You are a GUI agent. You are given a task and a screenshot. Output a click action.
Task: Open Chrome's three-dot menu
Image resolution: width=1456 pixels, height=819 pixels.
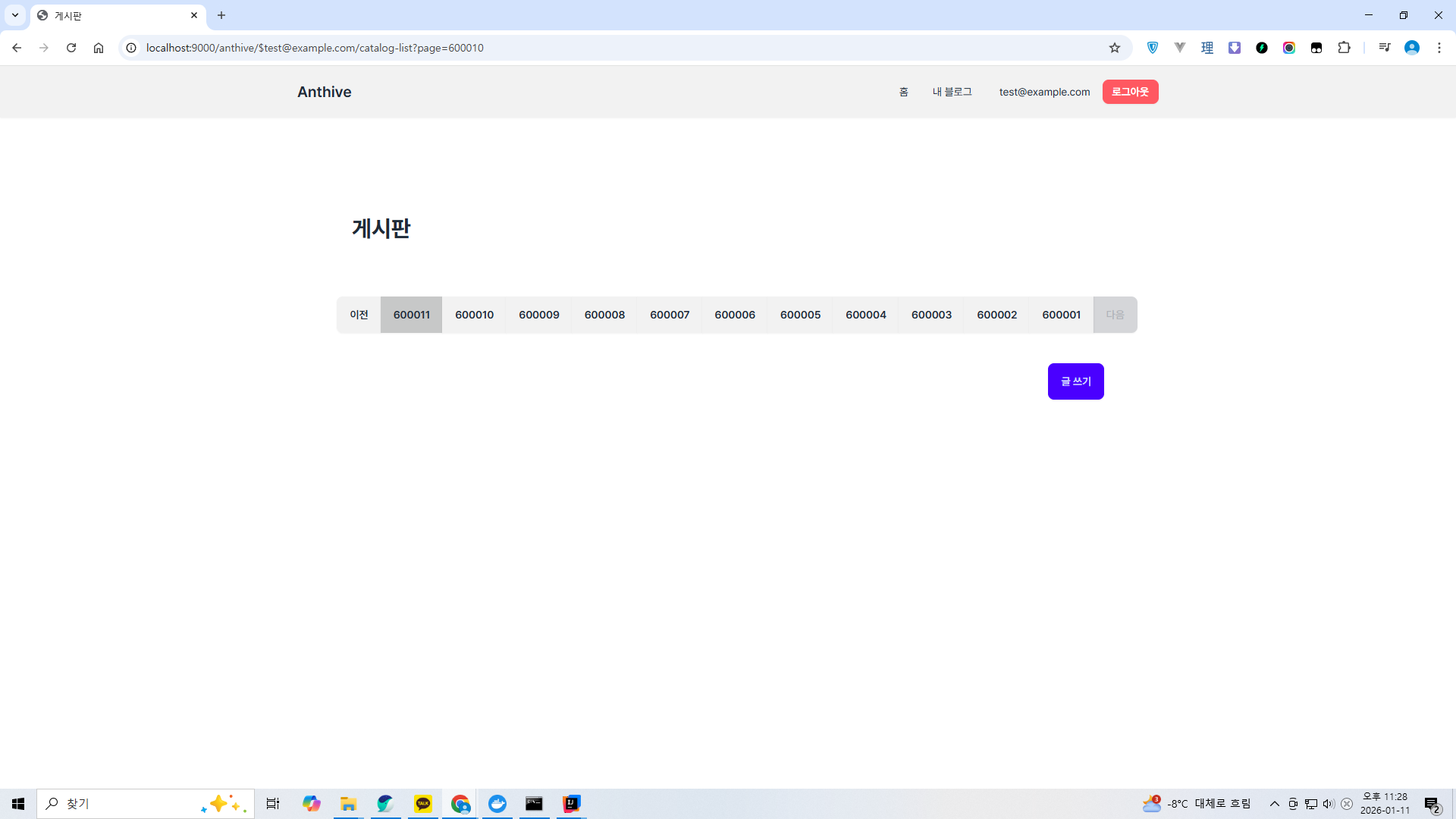1439,48
